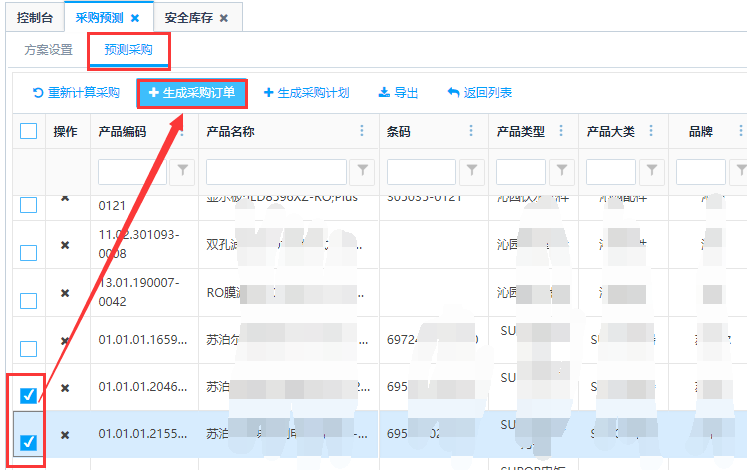The height and width of the screenshot is (470, 747).
Task: Open the 条码 column options menu
Action: click(x=471, y=131)
